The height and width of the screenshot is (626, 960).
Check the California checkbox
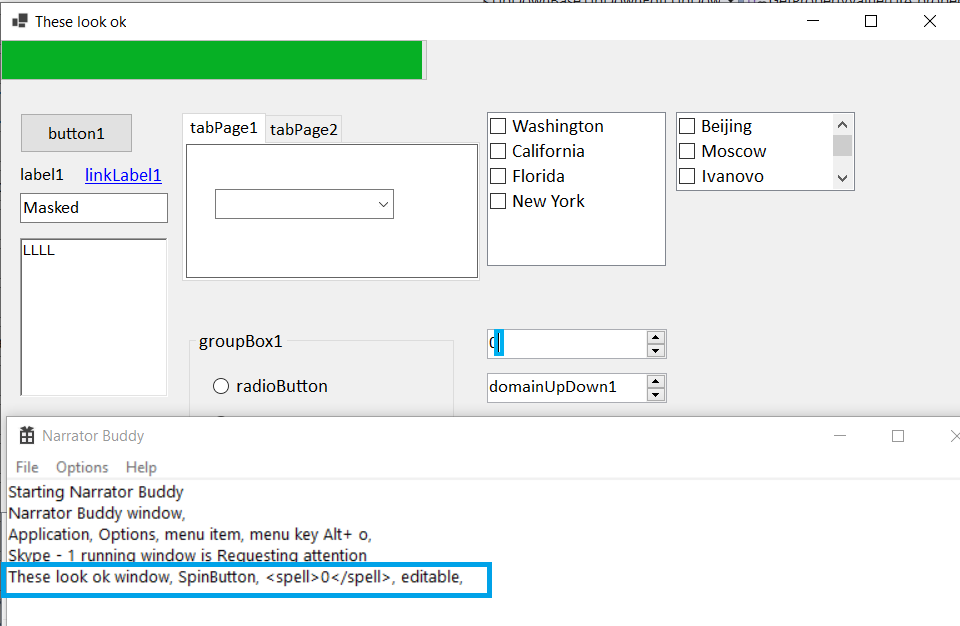tap(498, 151)
